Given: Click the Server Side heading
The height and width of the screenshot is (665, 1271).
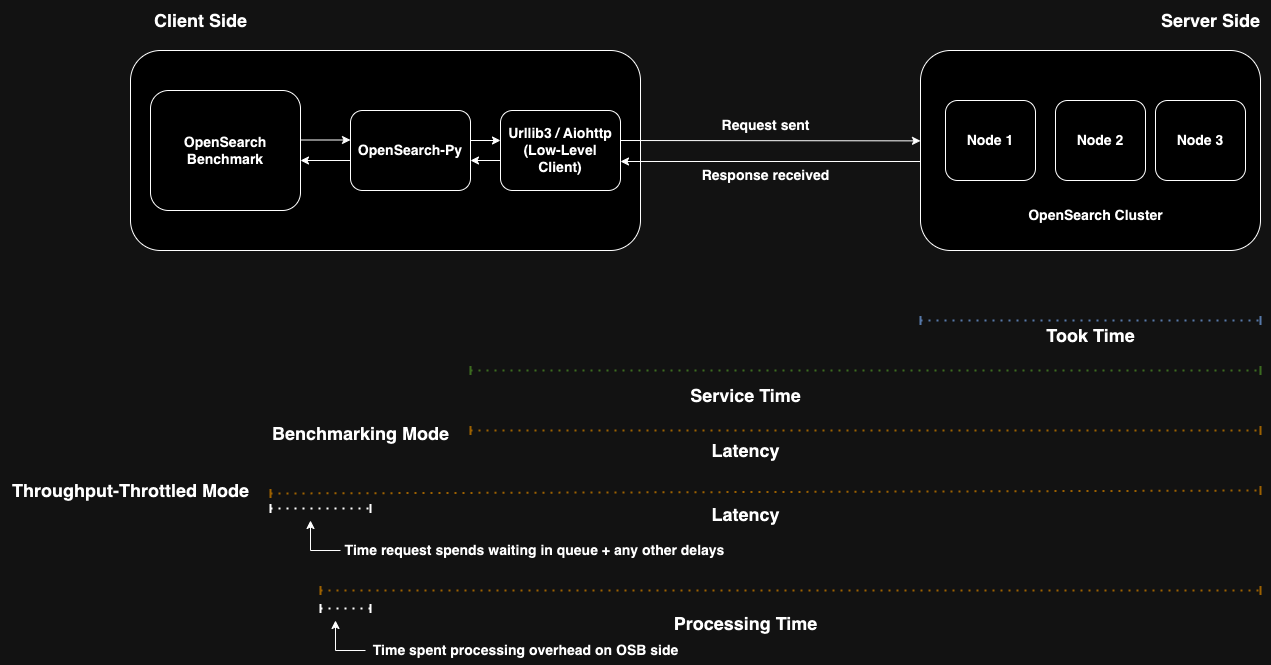Looking at the screenshot, I should 1210,21.
